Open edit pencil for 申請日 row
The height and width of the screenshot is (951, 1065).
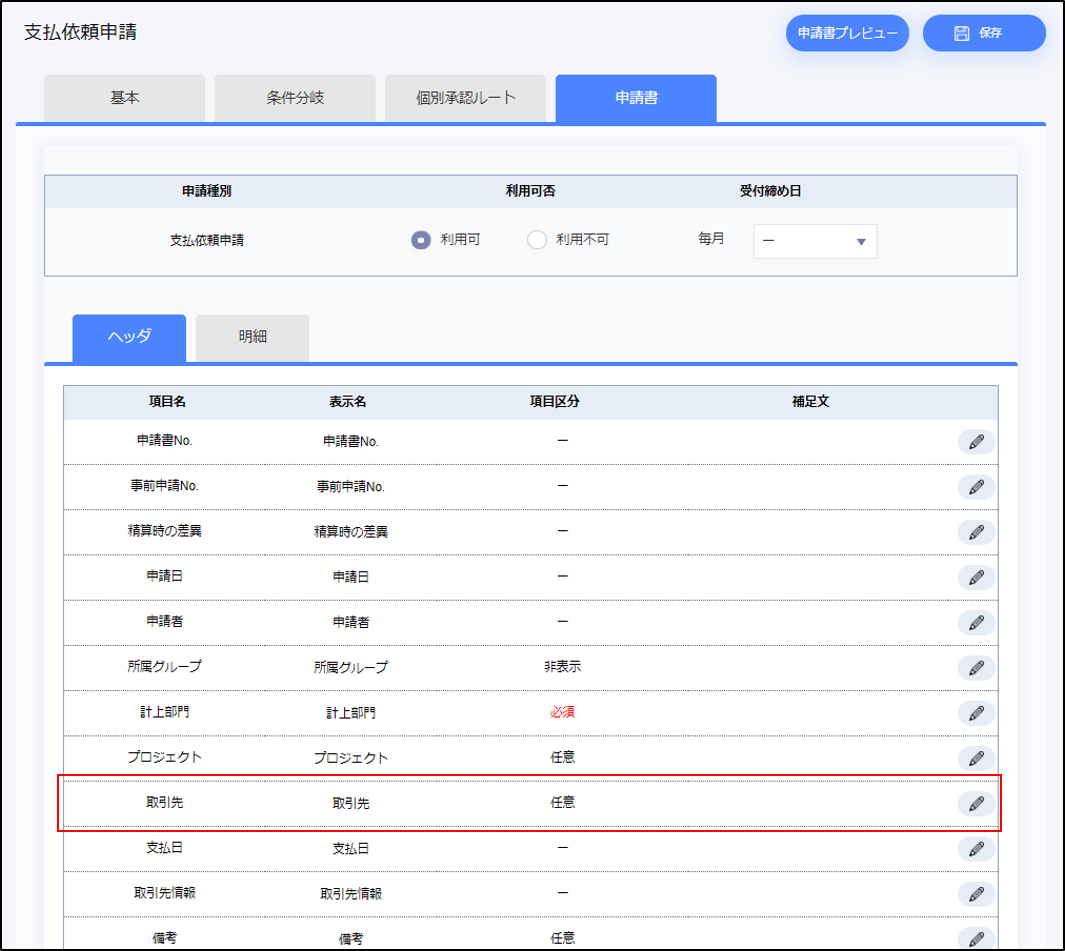(x=976, y=577)
